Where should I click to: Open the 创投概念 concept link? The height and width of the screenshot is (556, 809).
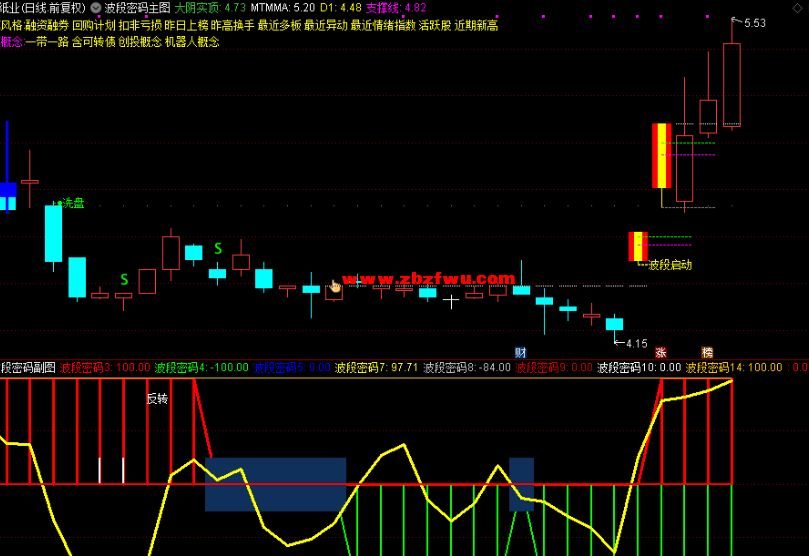coord(140,42)
